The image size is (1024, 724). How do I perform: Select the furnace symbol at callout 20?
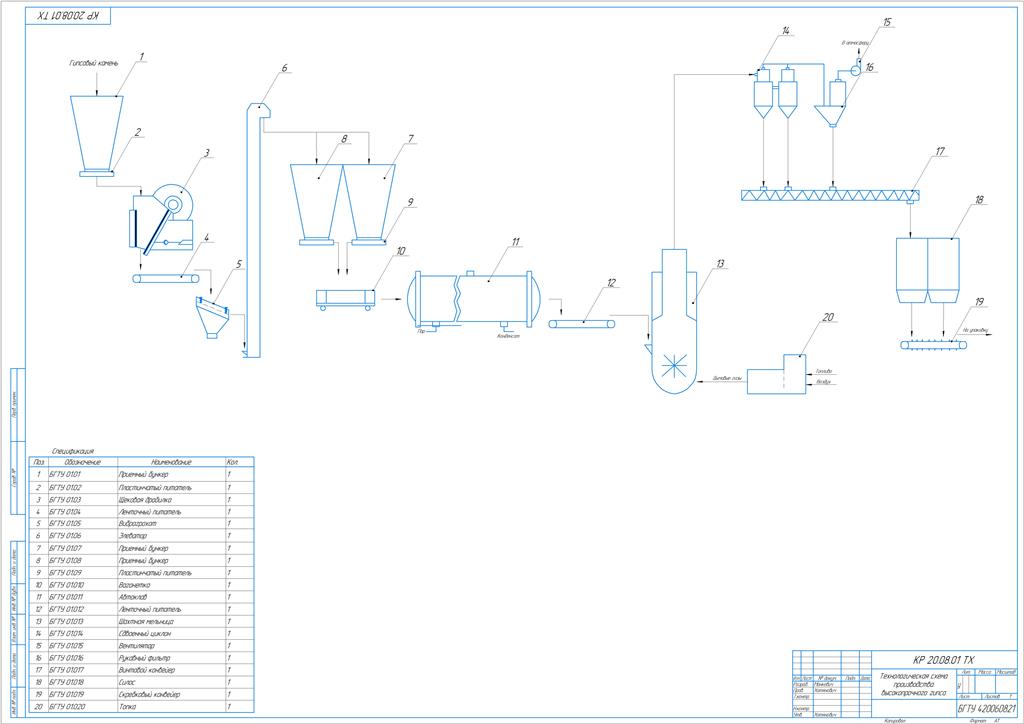coord(776,375)
